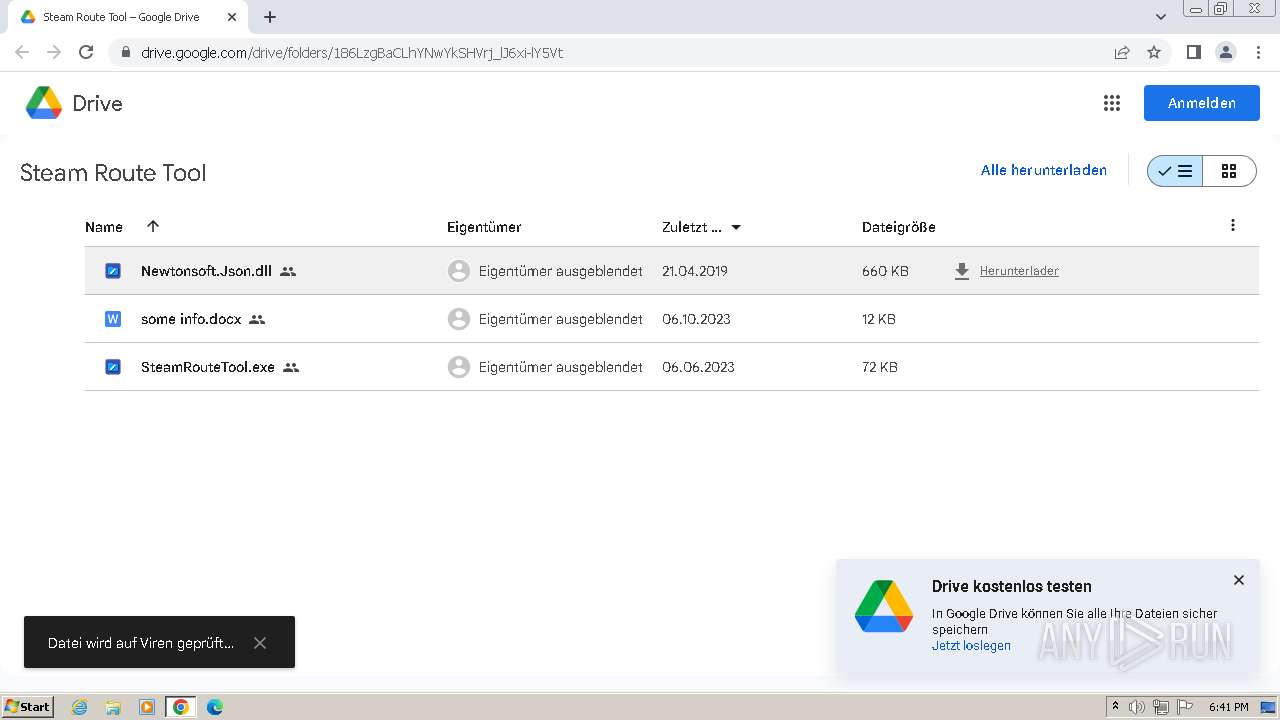Click Alle herunterladen link
The image size is (1280, 720).
[x=1044, y=170]
